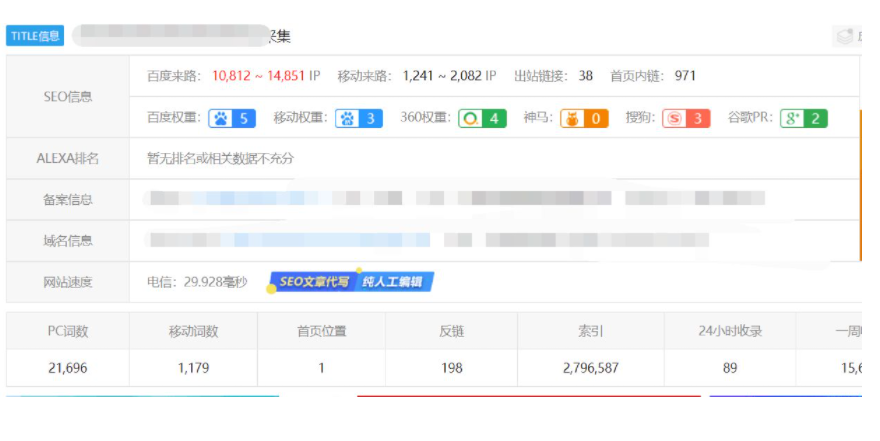Click homepage internal links count 971

[685, 76]
